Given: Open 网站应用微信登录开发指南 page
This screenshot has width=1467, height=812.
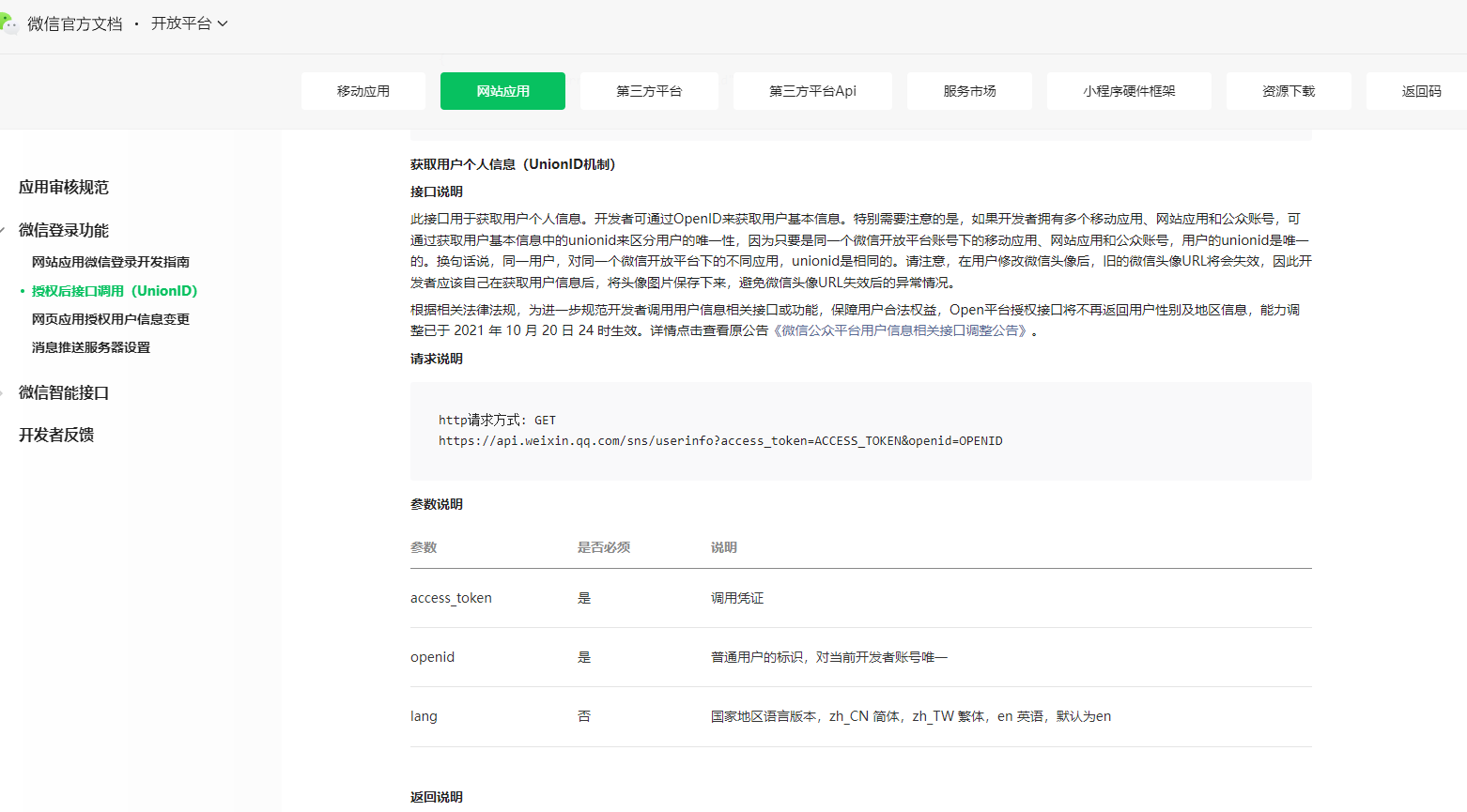Looking at the screenshot, I should [111, 262].
